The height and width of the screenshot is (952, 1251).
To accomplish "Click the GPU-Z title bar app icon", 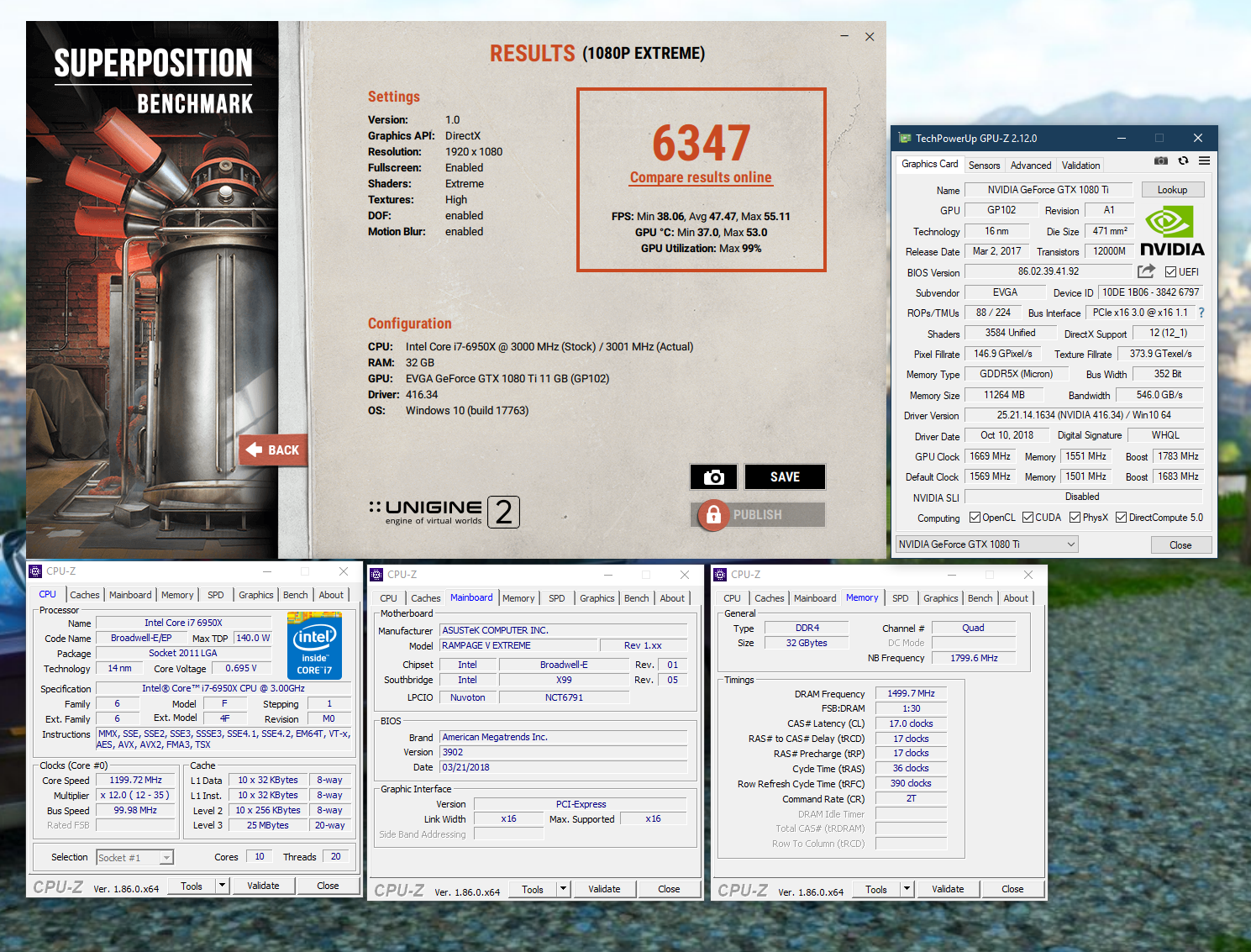I will tap(905, 138).
